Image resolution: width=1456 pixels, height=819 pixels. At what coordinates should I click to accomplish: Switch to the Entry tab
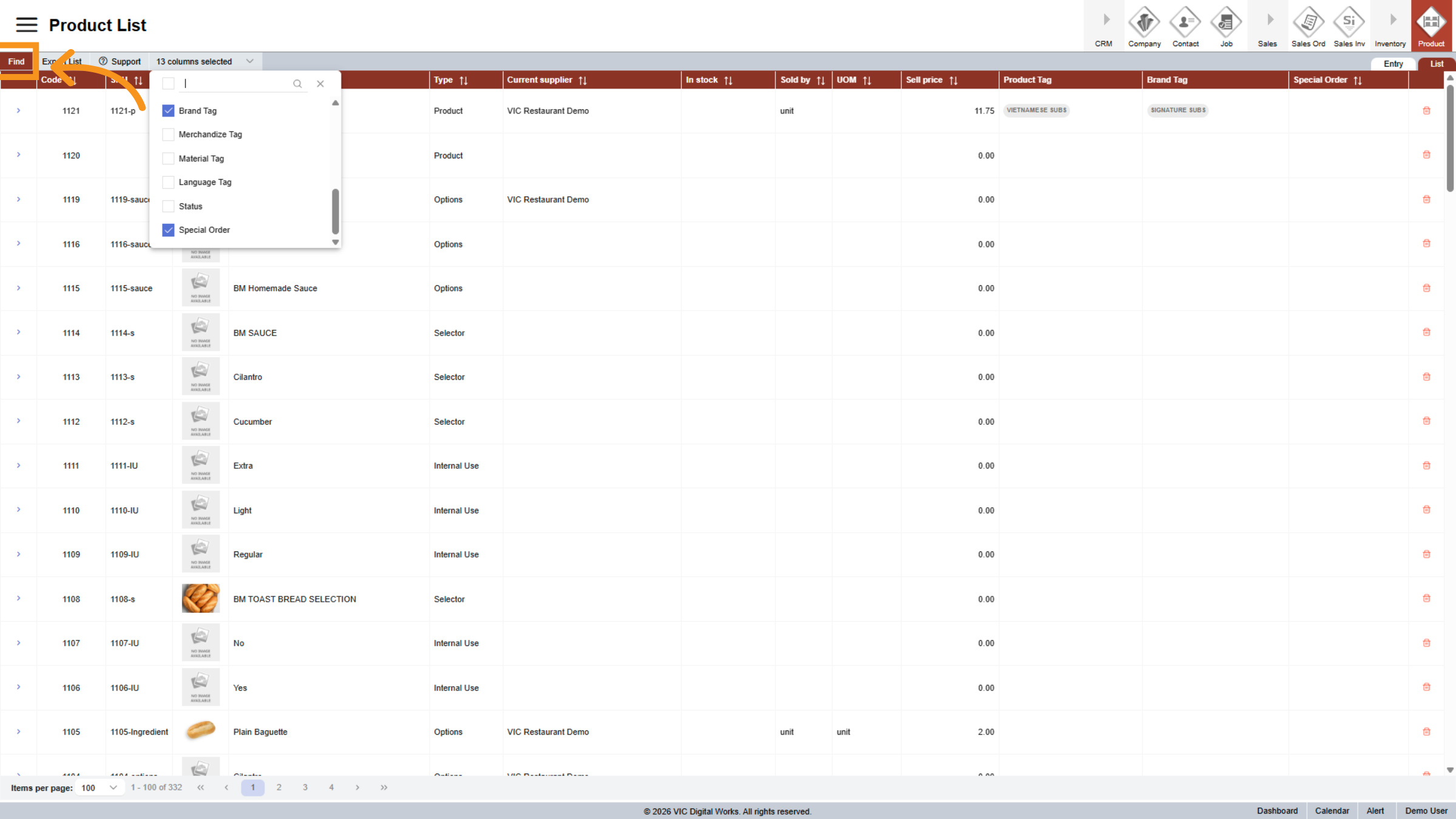[x=1393, y=64]
